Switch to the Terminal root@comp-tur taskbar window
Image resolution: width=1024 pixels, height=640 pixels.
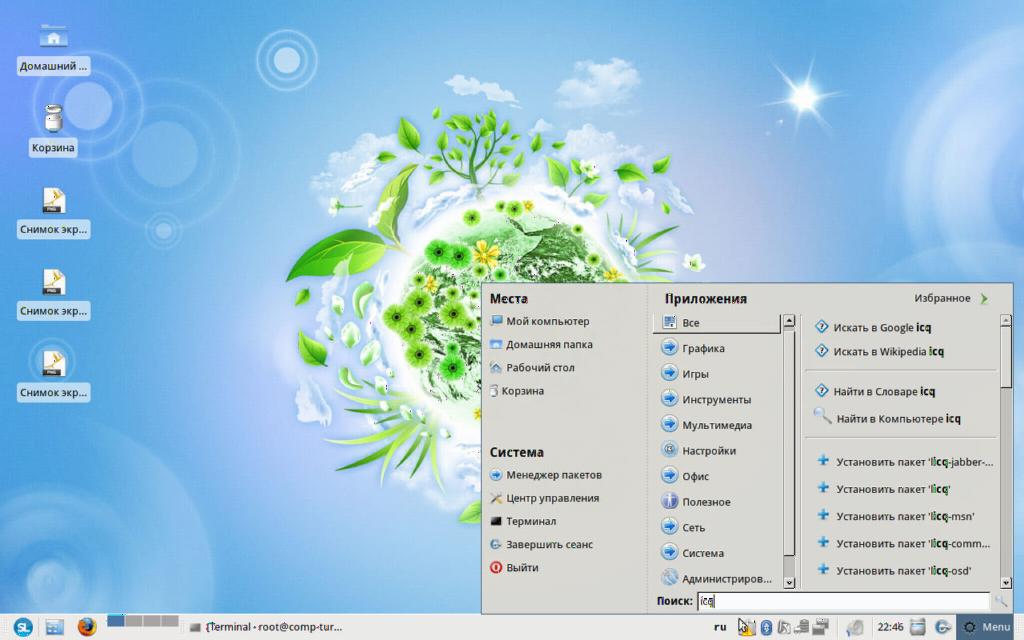click(x=266, y=627)
